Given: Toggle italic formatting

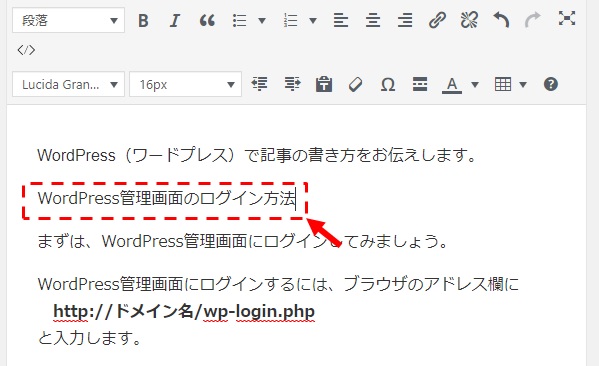Looking at the screenshot, I should click(x=175, y=20).
